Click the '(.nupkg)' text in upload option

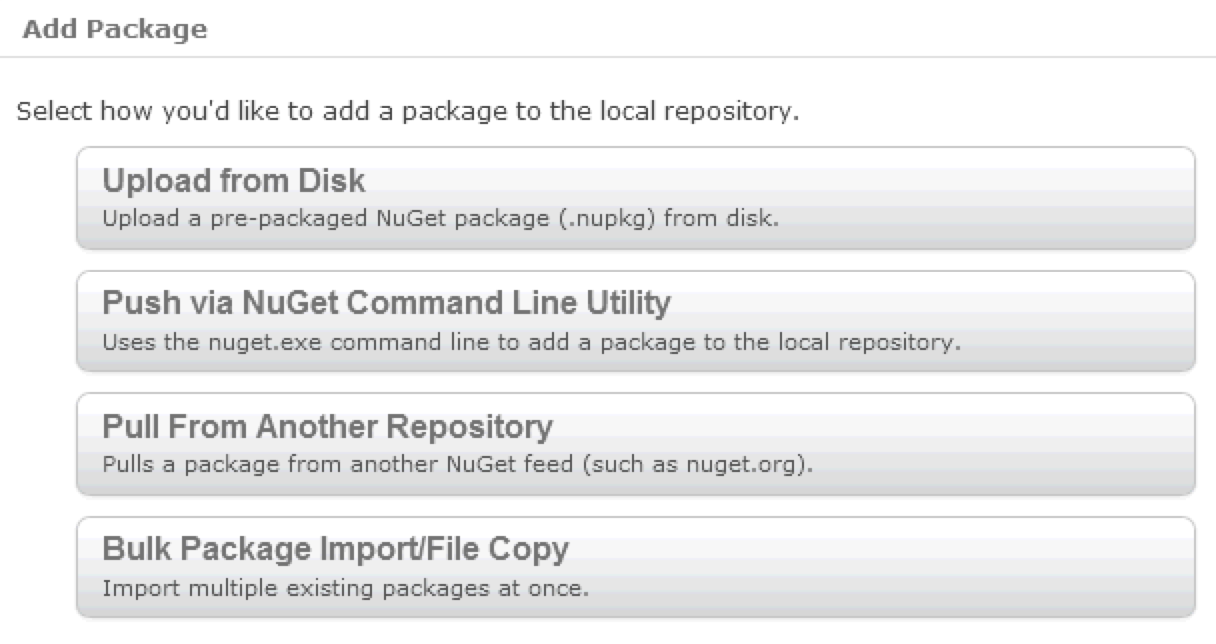606,217
